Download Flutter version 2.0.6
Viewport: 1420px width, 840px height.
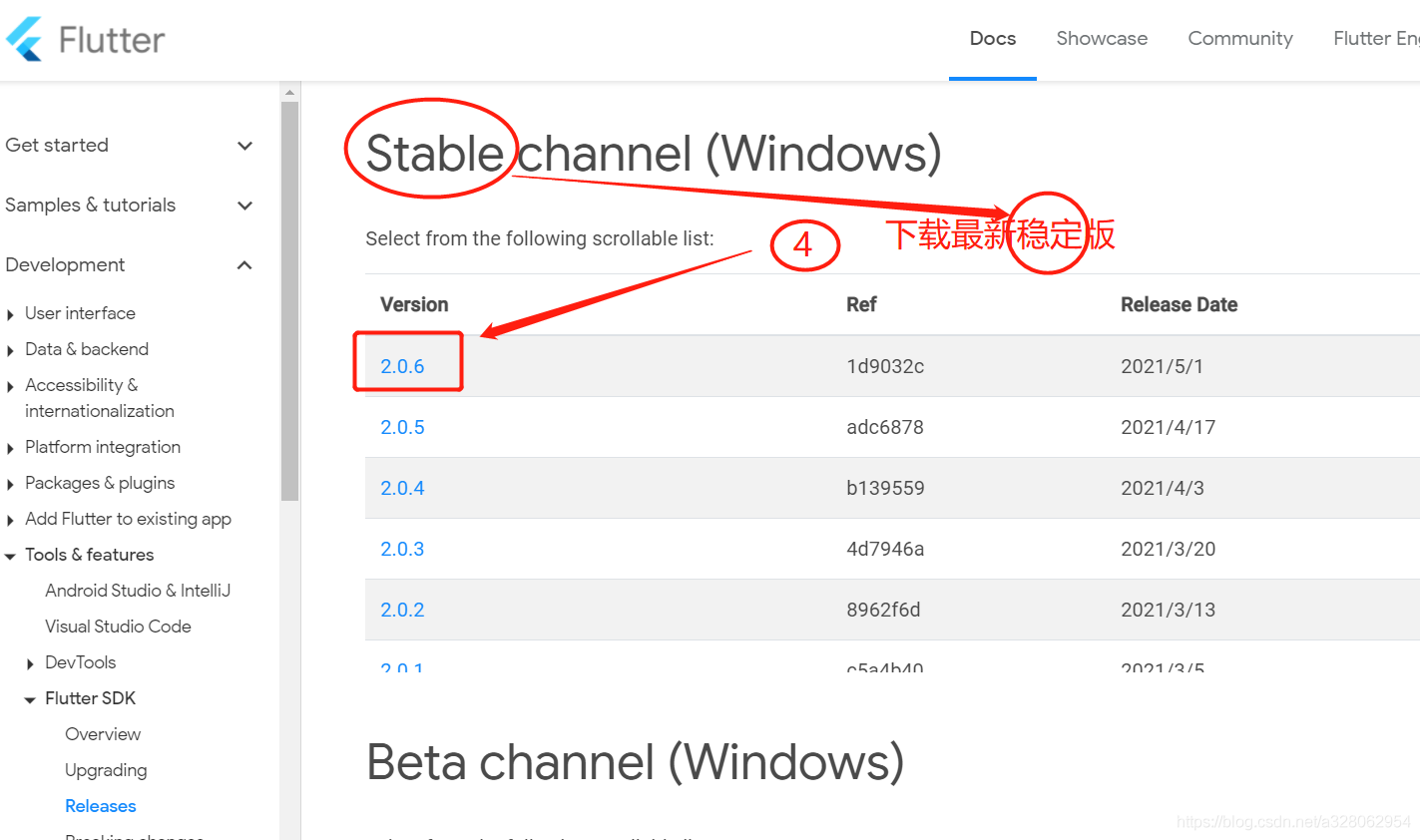pos(402,366)
